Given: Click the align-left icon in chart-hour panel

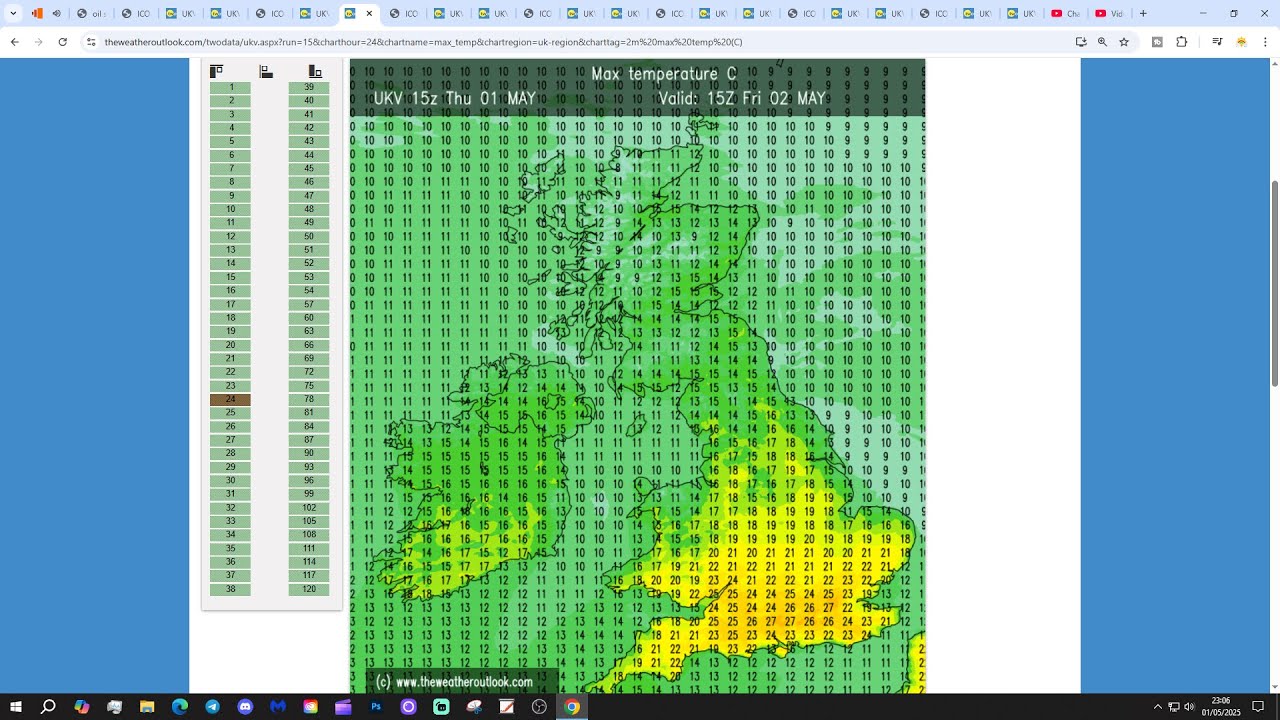Looking at the screenshot, I should click(266, 71).
